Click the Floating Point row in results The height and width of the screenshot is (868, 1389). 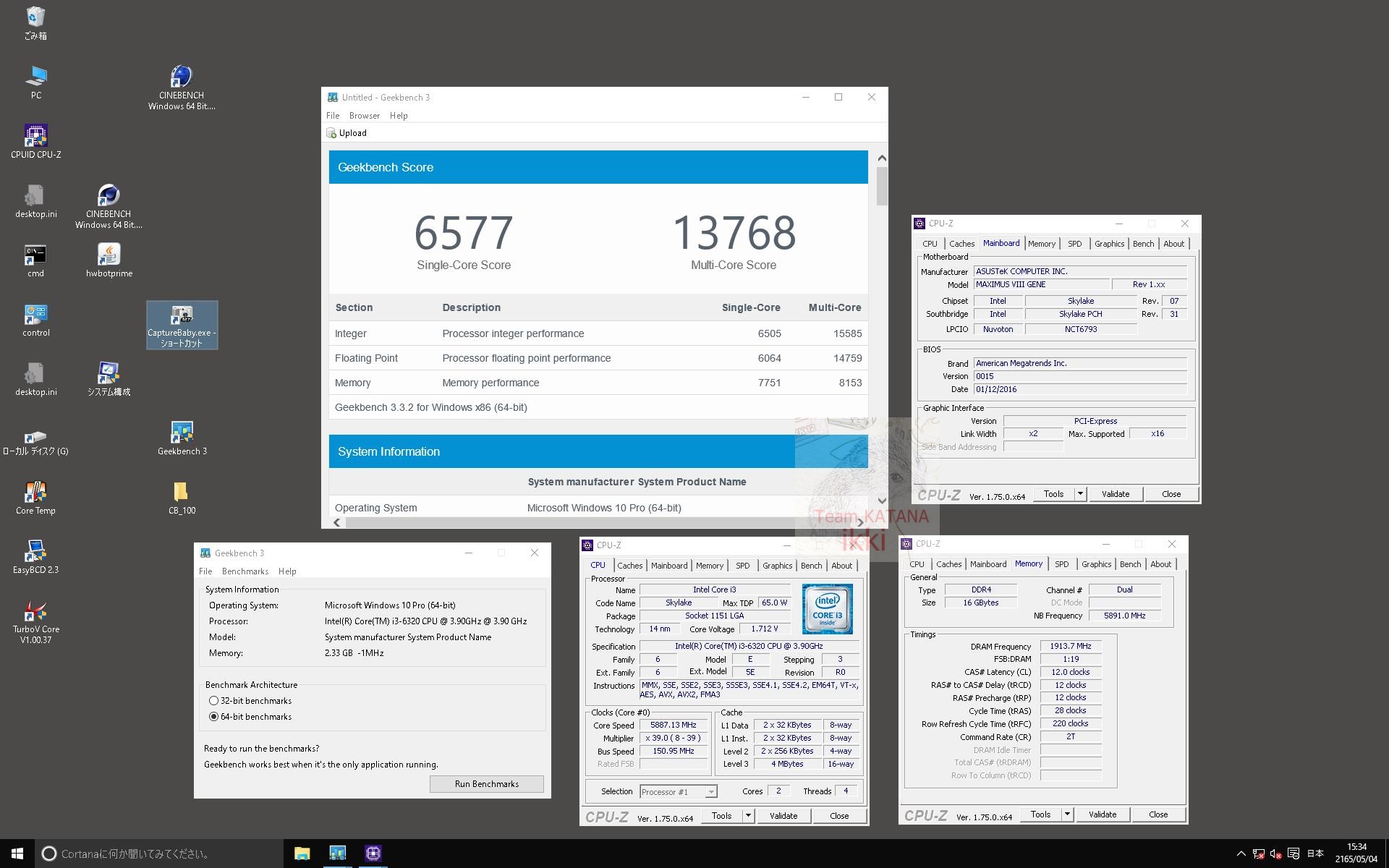click(598, 358)
